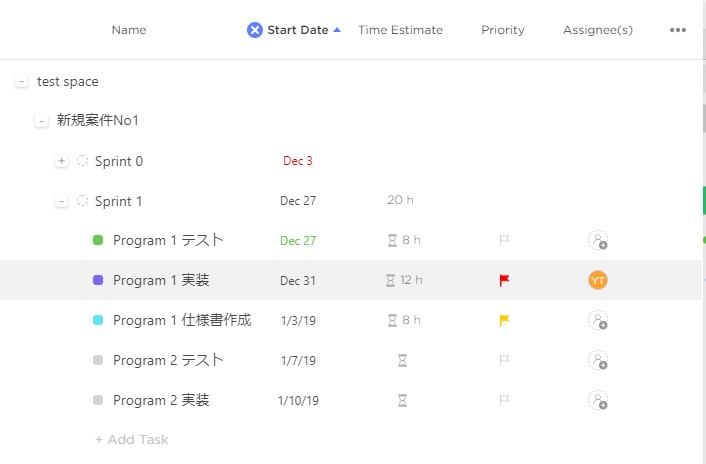Click the + Add Task button
Viewport: 706px width, 464px height.
131,439
